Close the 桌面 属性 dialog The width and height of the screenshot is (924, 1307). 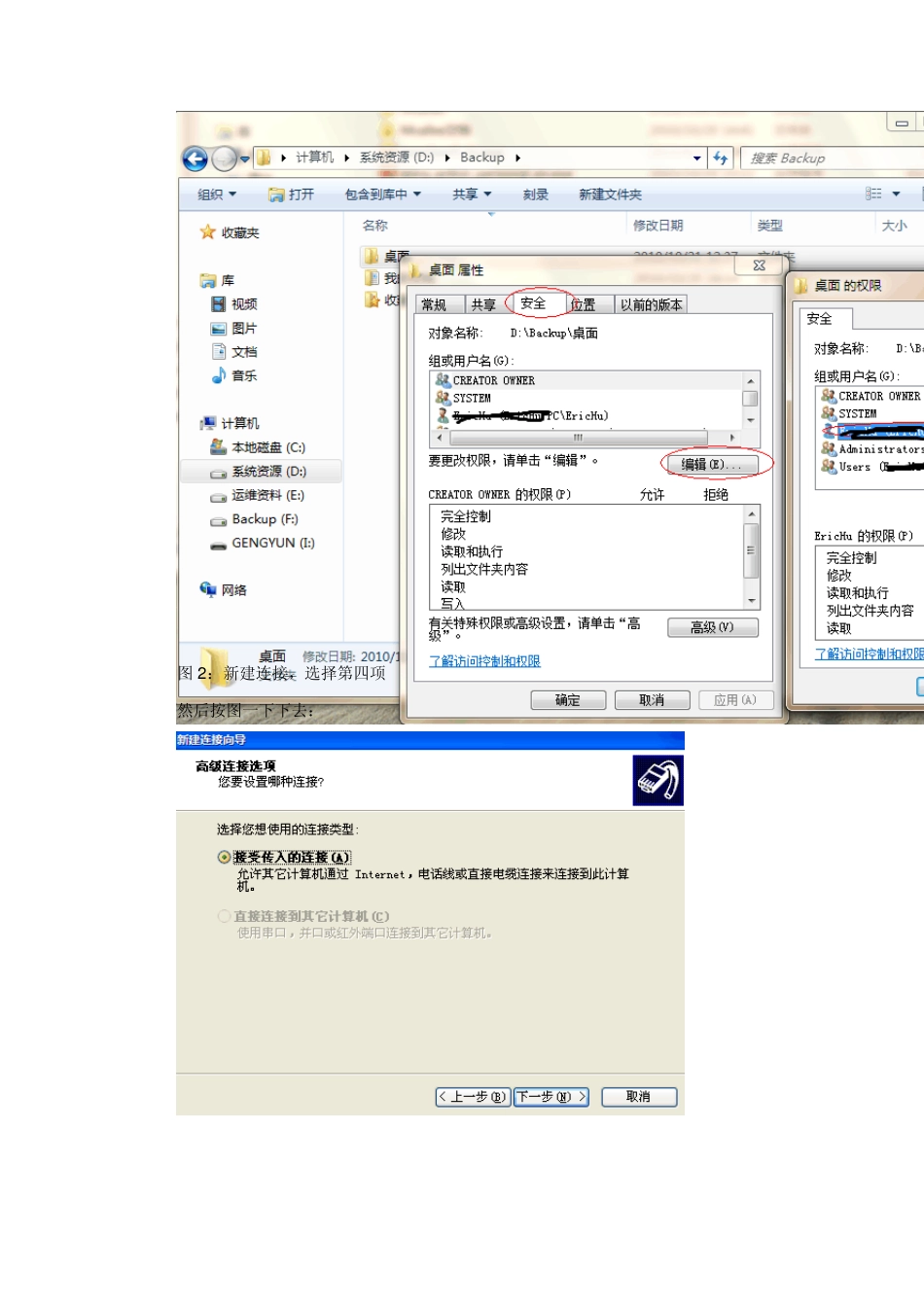(760, 265)
